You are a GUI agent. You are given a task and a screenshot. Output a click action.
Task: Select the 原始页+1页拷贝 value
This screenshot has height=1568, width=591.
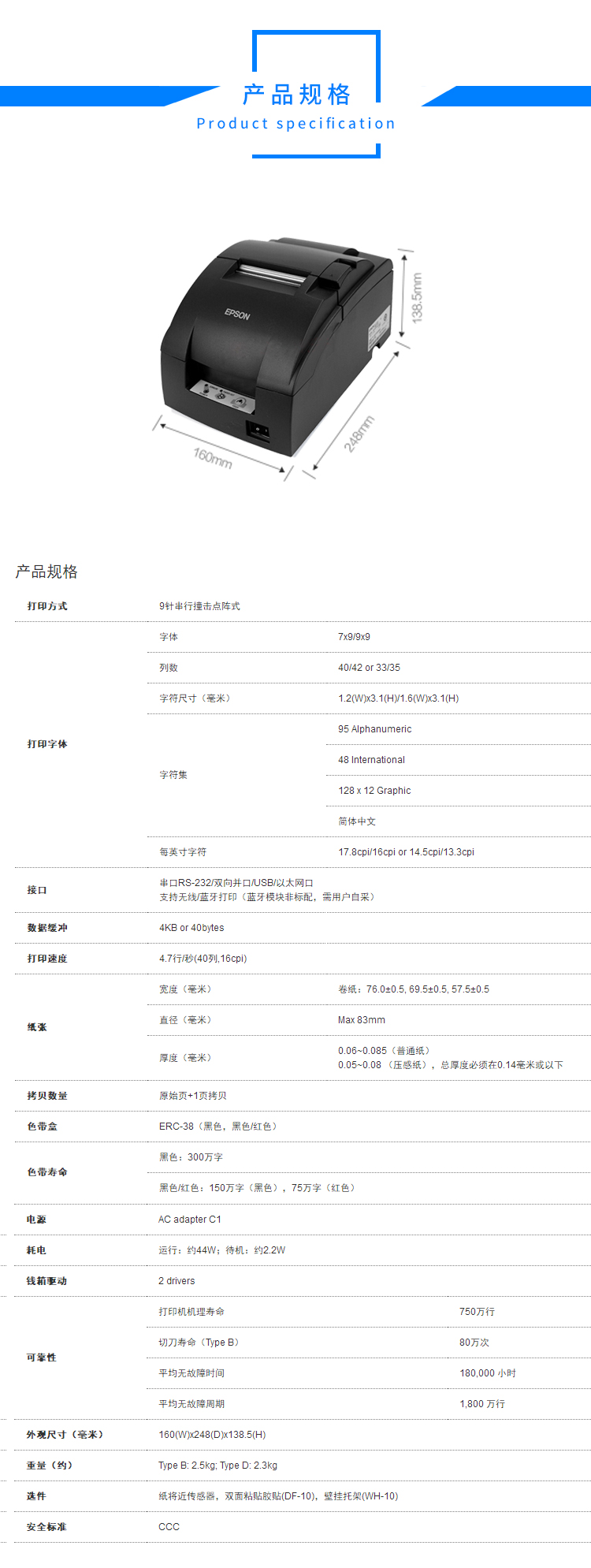[x=193, y=1096]
